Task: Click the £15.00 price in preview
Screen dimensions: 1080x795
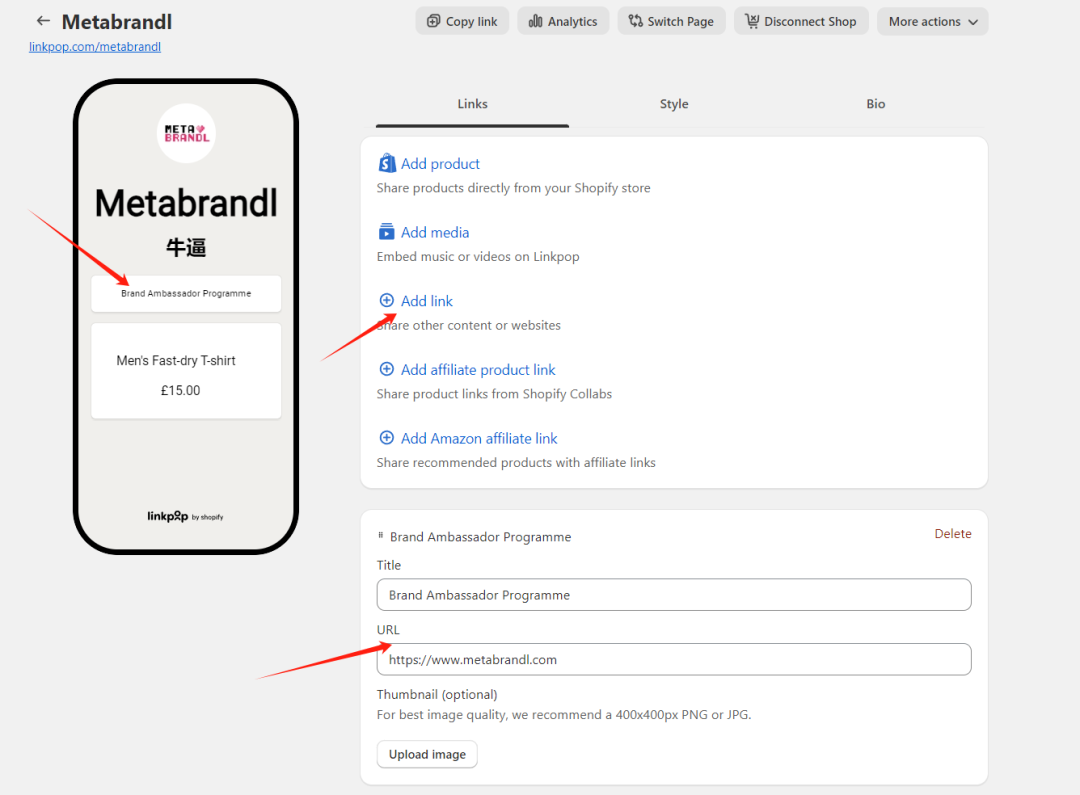Action: pos(180,391)
